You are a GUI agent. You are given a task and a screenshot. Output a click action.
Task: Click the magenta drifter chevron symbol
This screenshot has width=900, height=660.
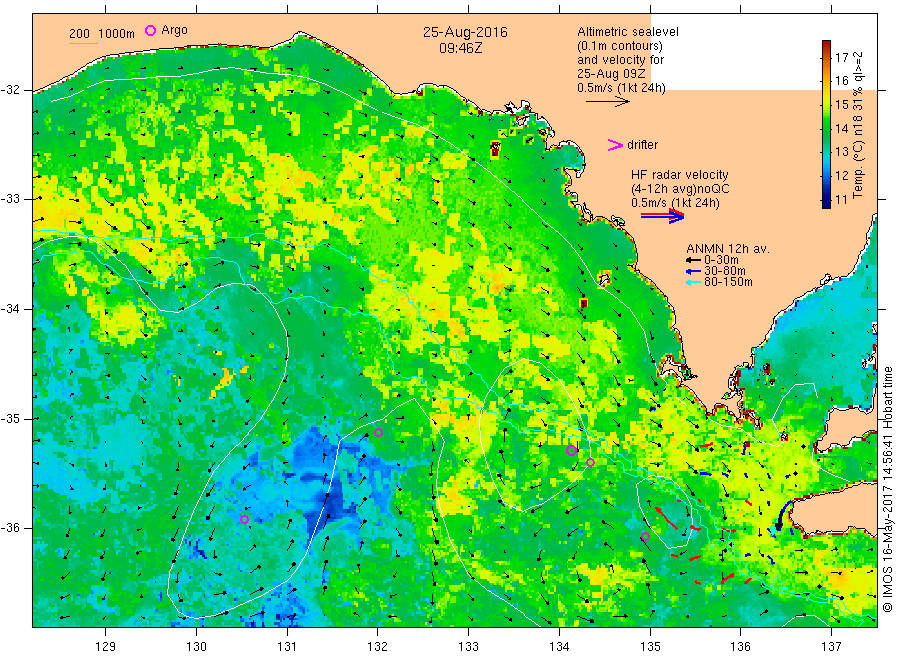pos(615,145)
